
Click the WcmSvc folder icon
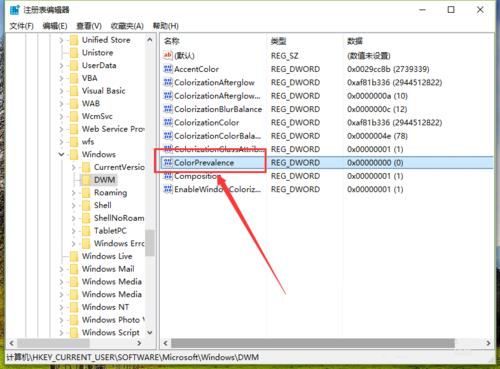[74, 116]
